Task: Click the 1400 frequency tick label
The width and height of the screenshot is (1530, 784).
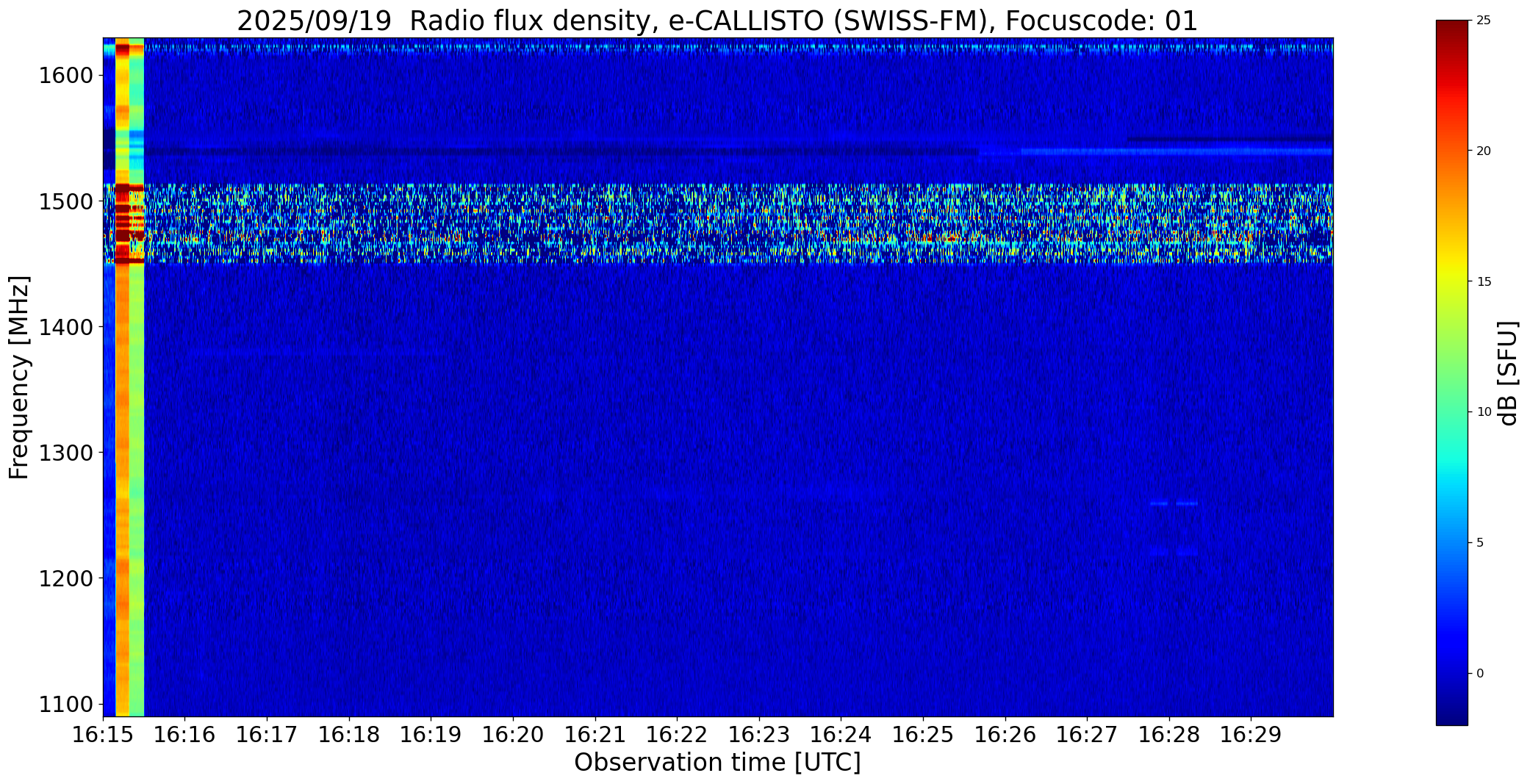Action: pyautogui.click(x=66, y=327)
